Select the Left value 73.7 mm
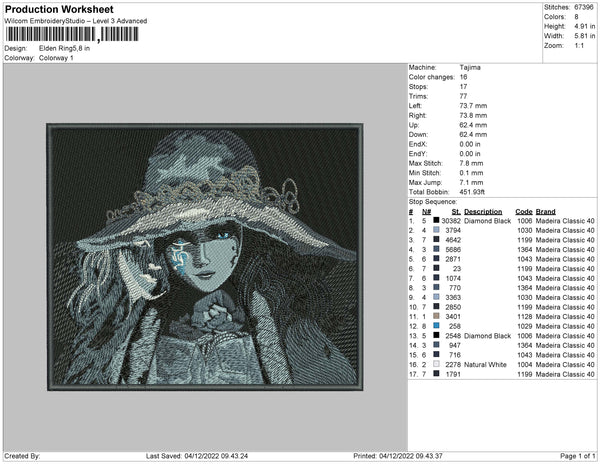This screenshot has height=464, width=600. pyautogui.click(x=473, y=106)
